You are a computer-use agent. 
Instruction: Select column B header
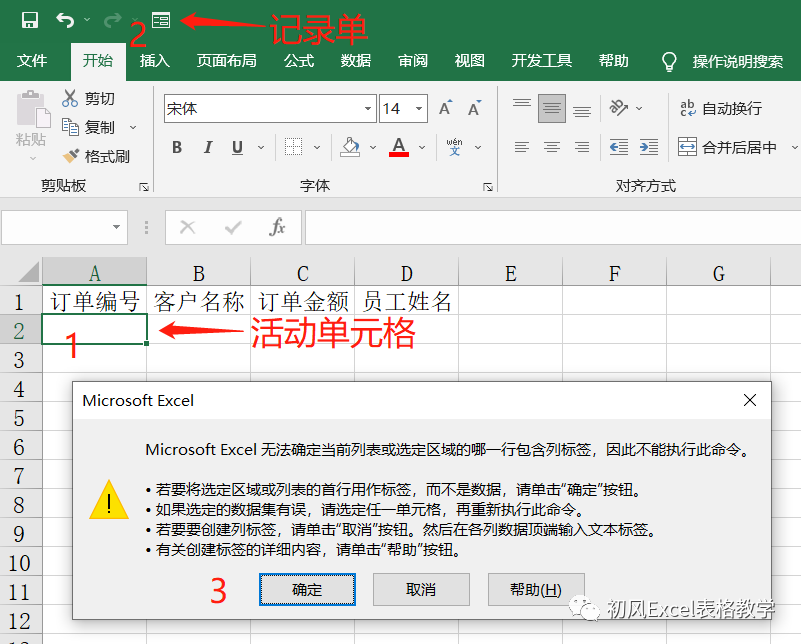click(199, 273)
